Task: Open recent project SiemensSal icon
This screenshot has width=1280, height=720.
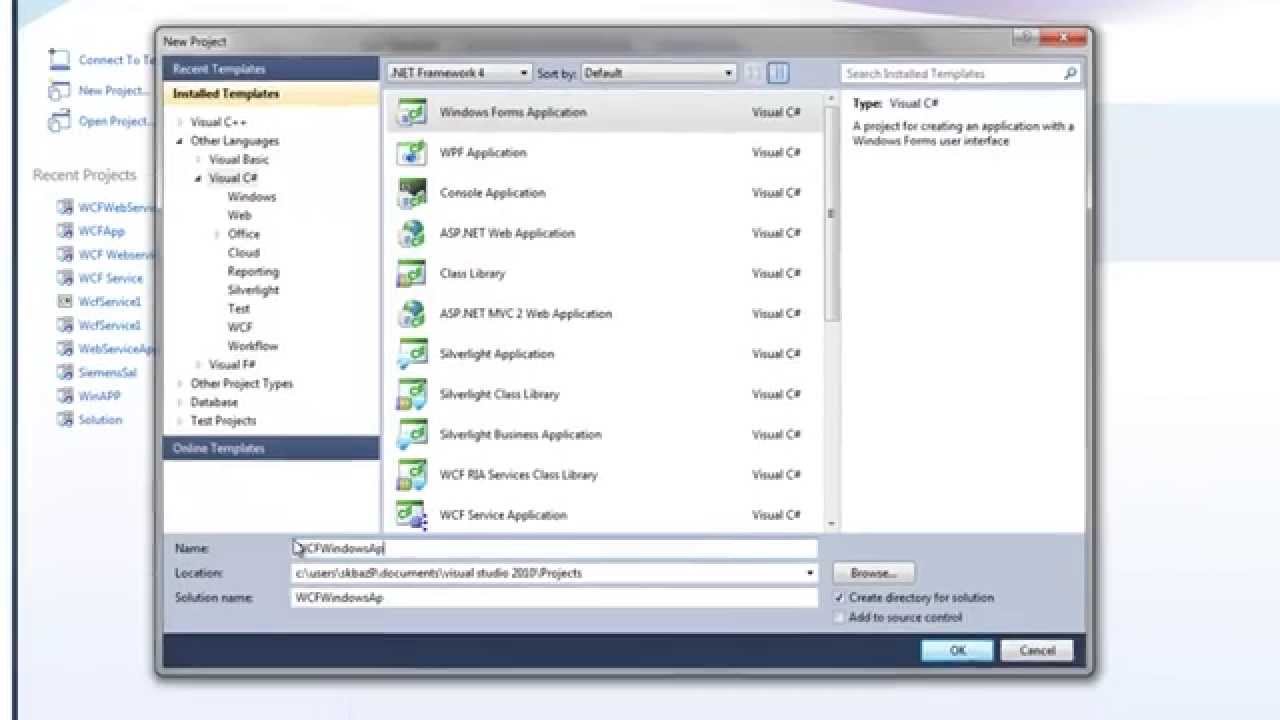Action: (64, 372)
